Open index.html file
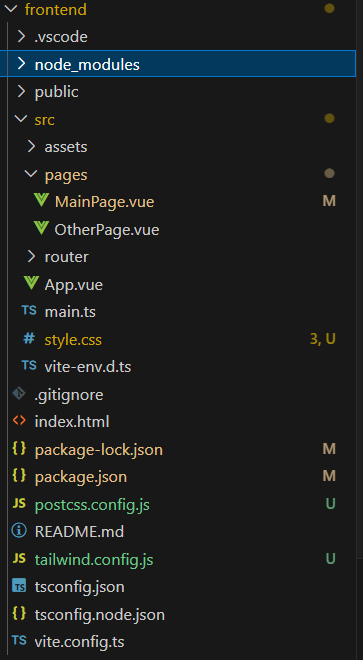Screen dimensions: 363x660 point(72,422)
